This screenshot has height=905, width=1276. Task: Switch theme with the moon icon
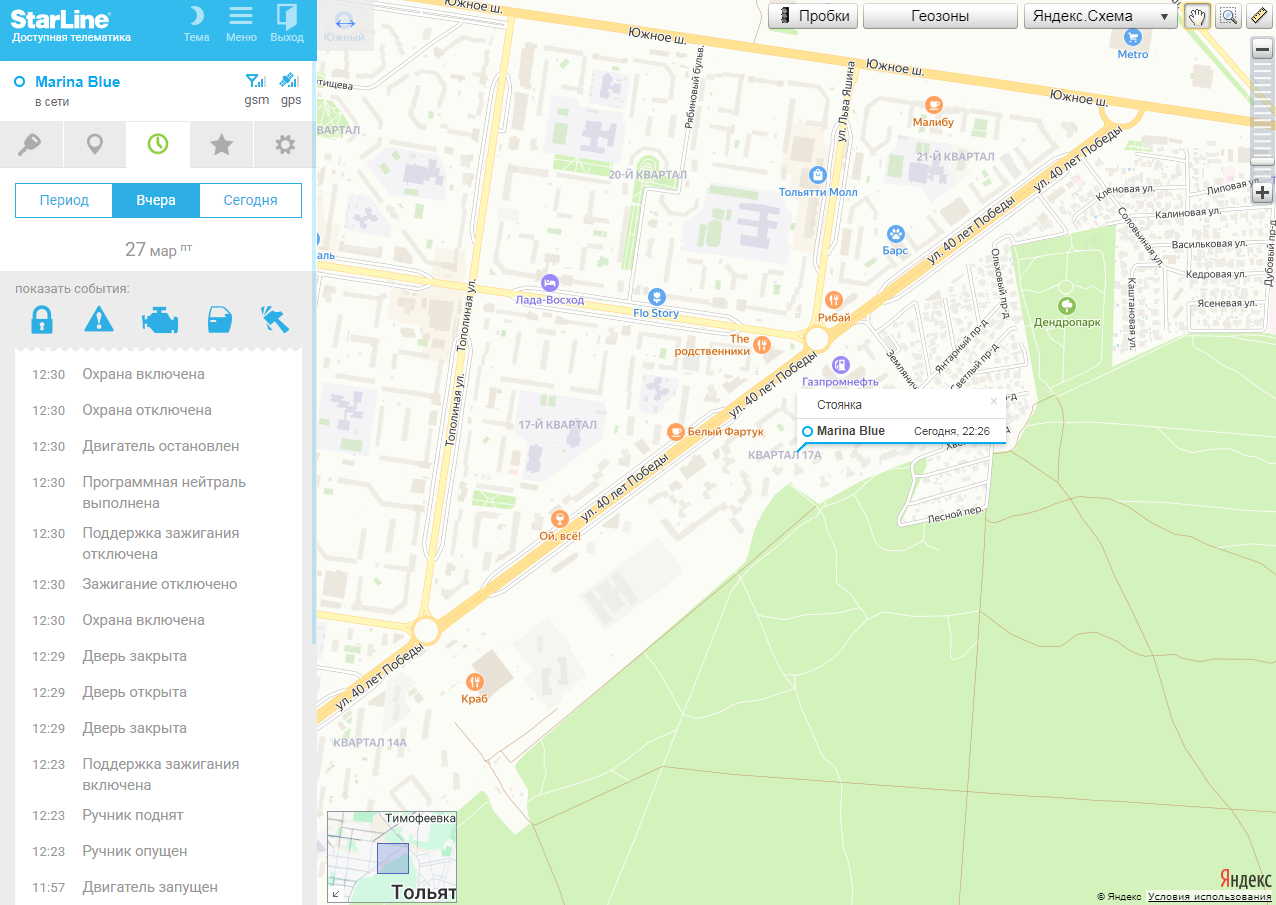coord(197,24)
